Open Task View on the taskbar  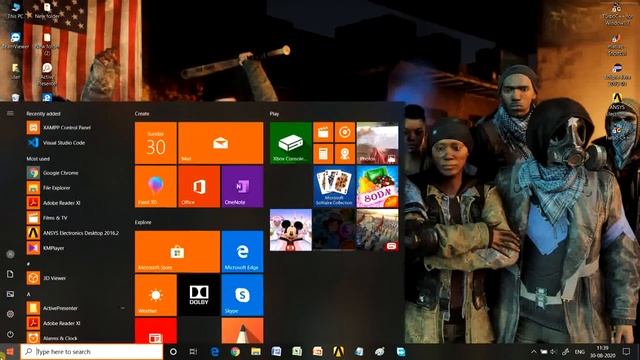(x=193, y=351)
